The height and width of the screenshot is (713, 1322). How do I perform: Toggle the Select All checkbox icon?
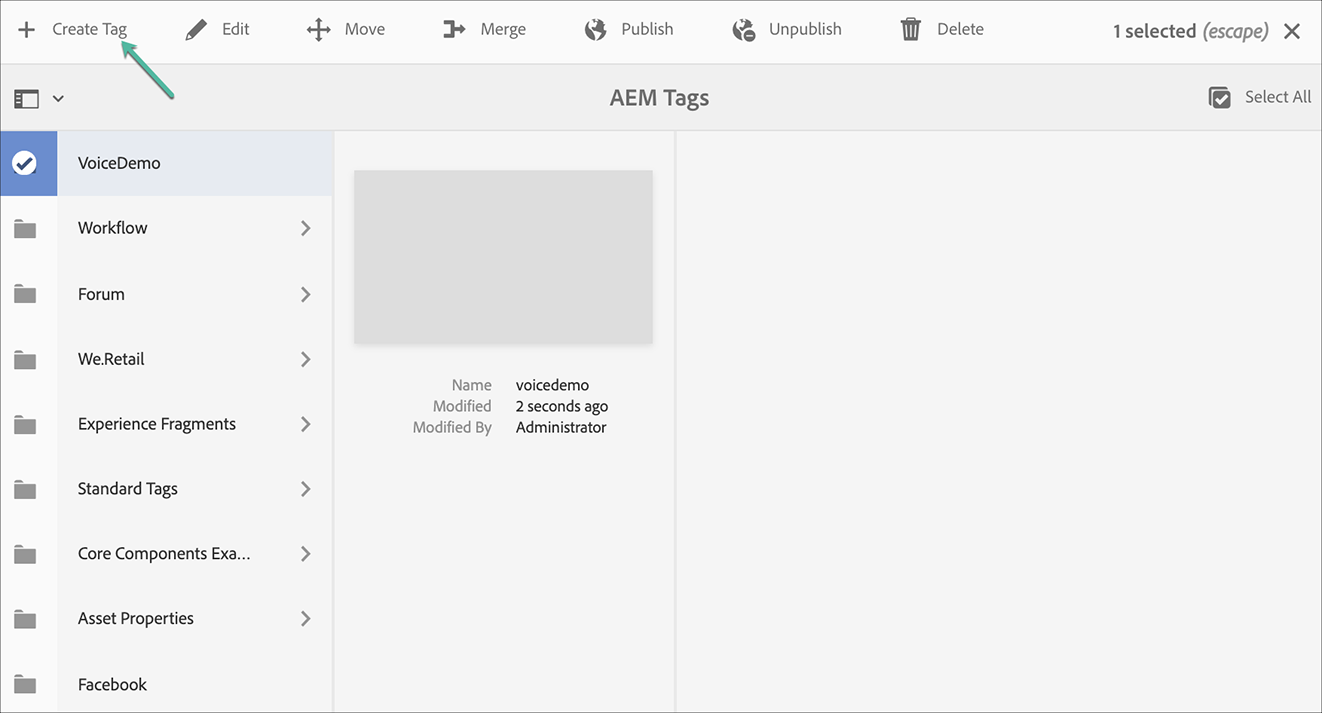pyautogui.click(x=1219, y=98)
